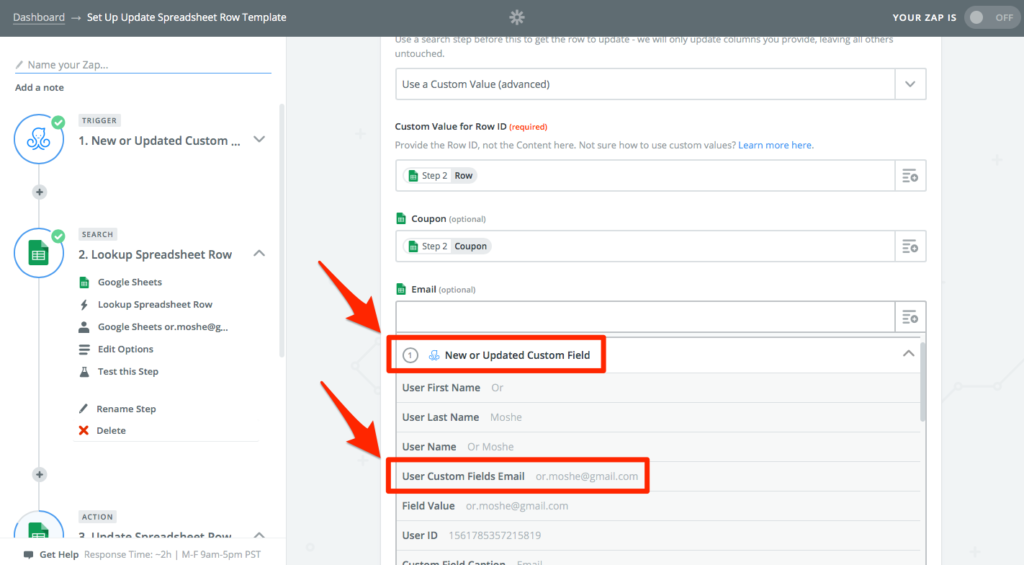Select User First Name Or
Viewport: 1024px width, 565px height.
[658, 388]
